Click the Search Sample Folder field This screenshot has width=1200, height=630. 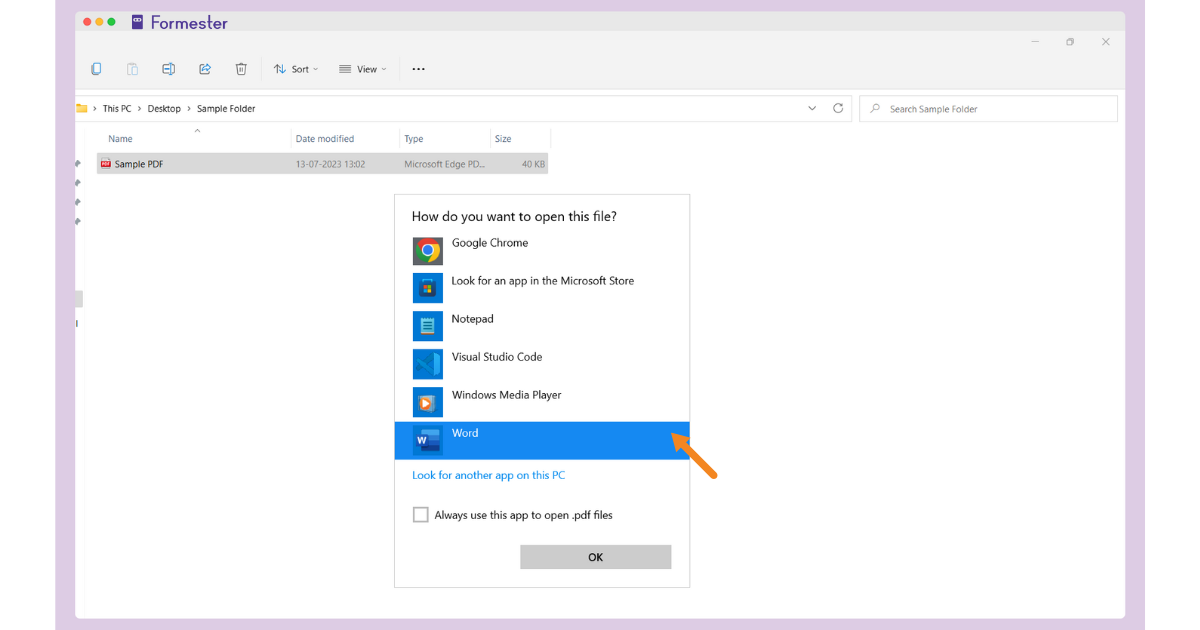(988, 108)
